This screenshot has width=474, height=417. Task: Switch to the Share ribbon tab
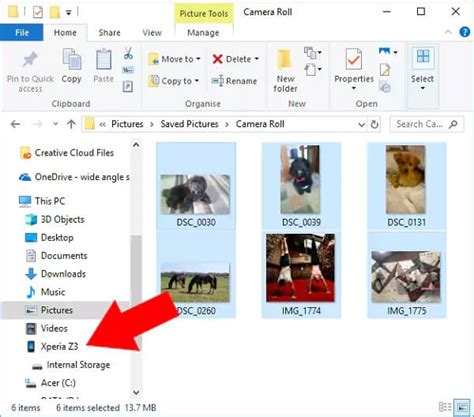(109, 33)
